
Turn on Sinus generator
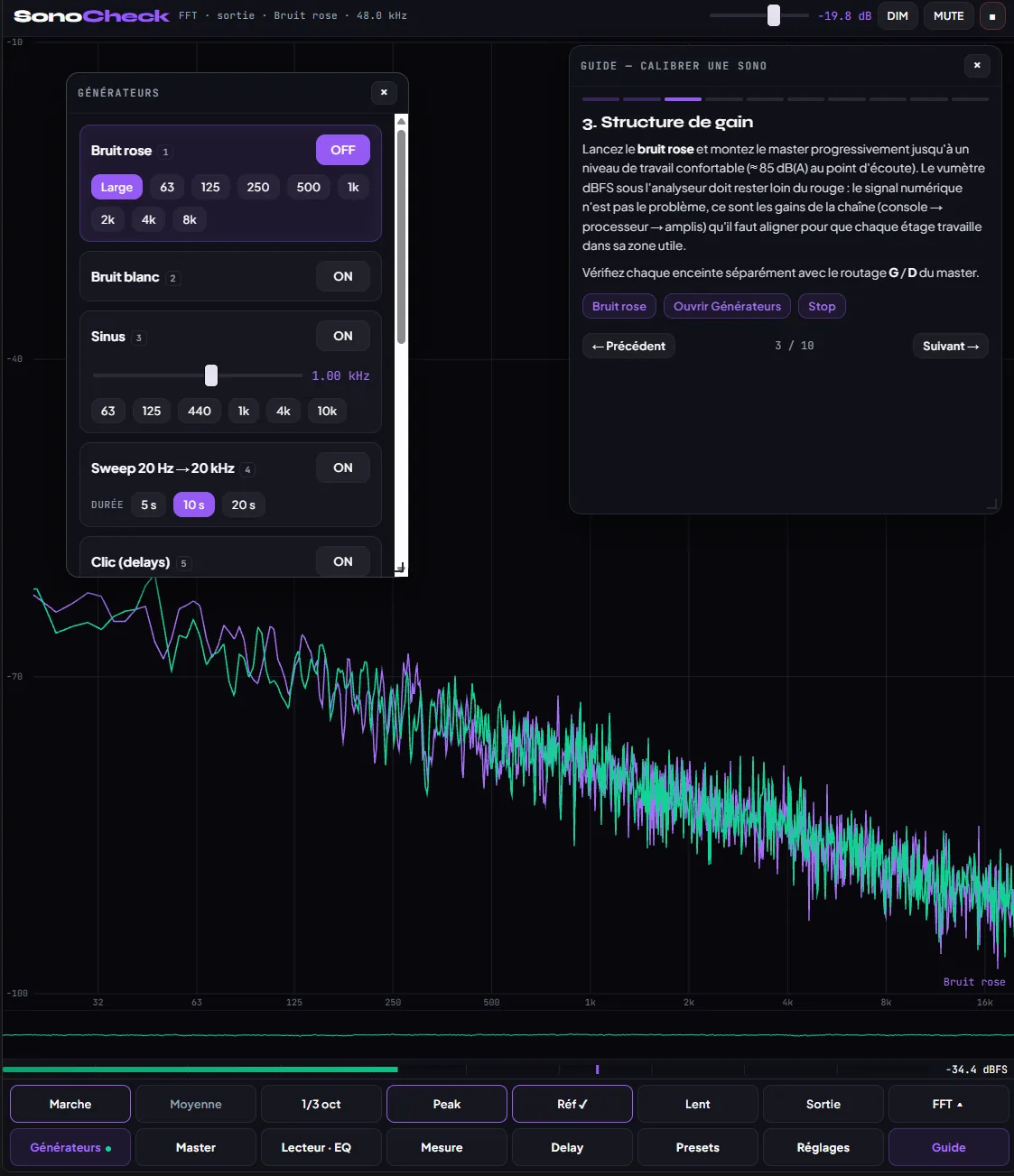(343, 336)
